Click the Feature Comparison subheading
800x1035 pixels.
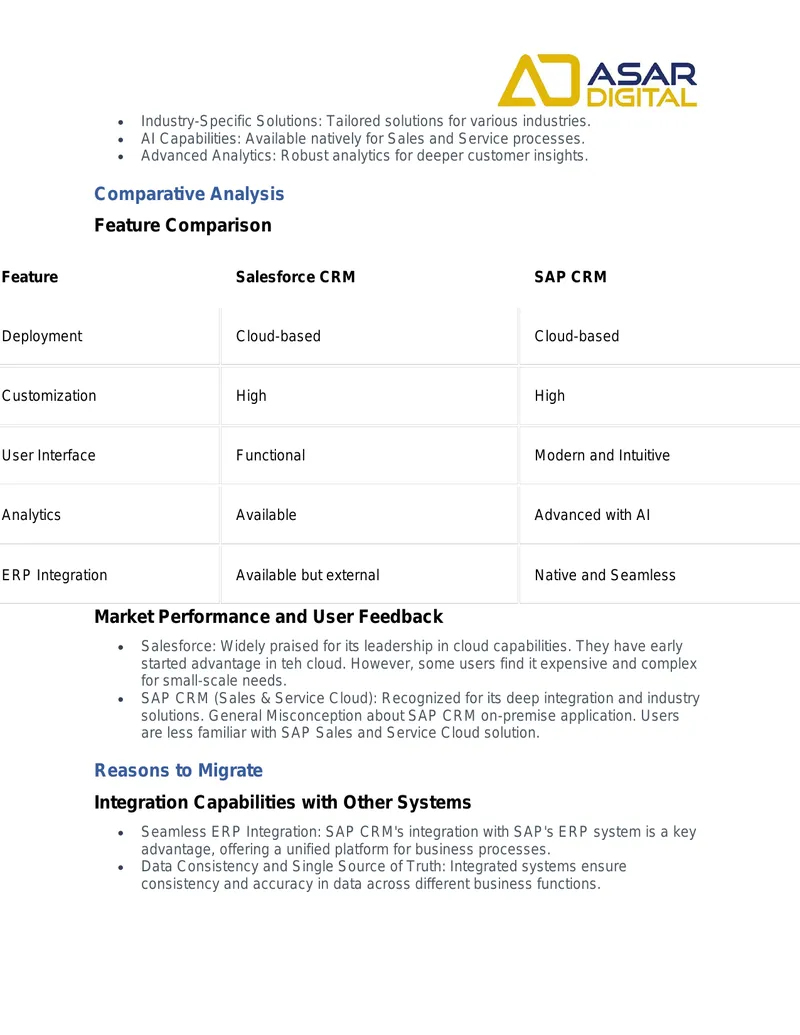183,225
